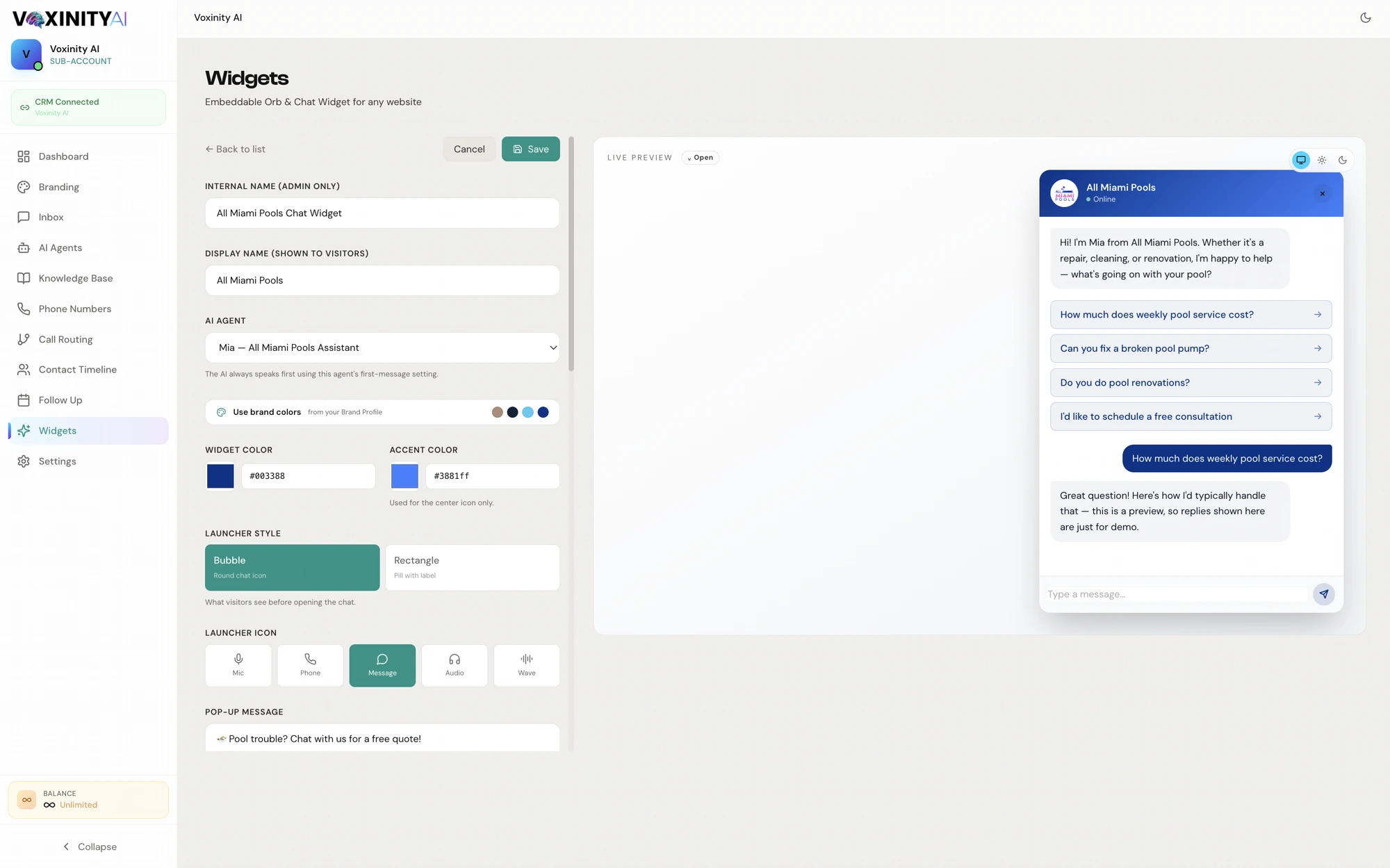Go to Phone Numbers
The height and width of the screenshot is (868, 1390).
[x=89, y=309]
